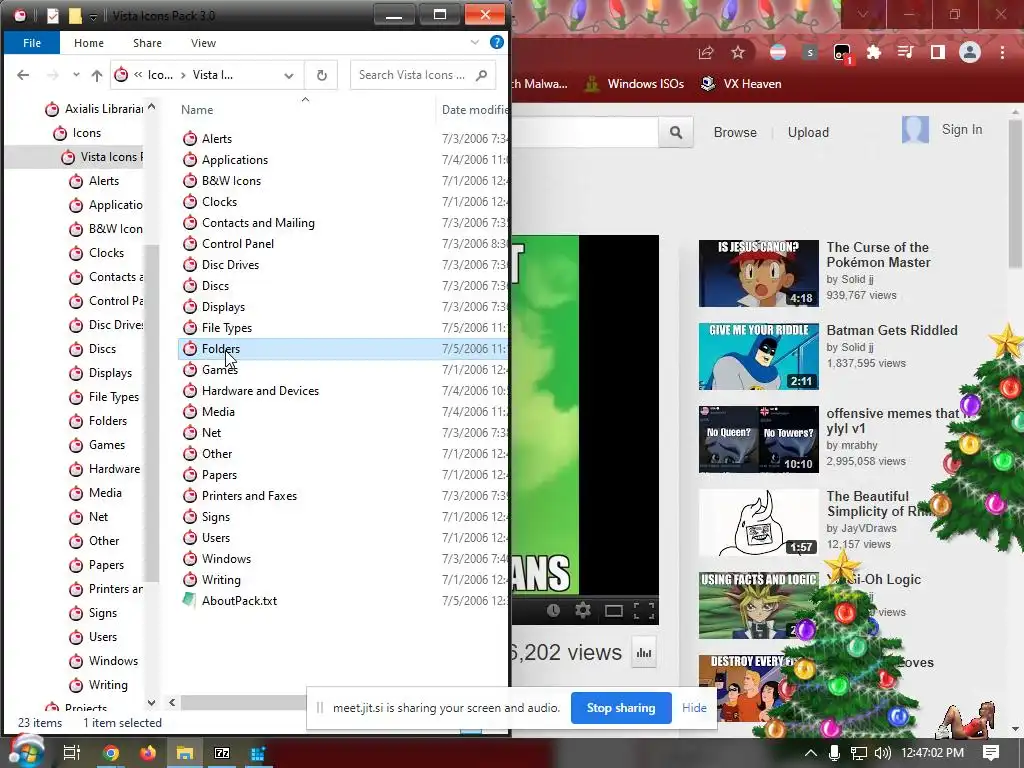Image resolution: width=1024 pixels, height=768 pixels.
Task: Toggle the browser side panel icon
Action: point(938,53)
